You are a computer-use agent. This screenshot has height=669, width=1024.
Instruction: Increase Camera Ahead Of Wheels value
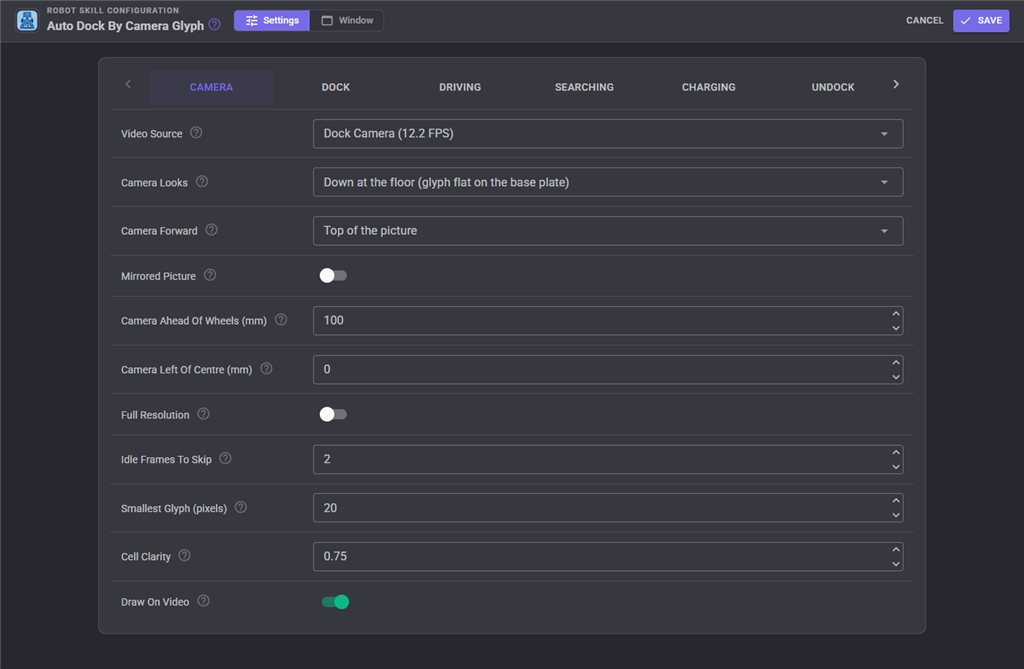(x=896, y=314)
